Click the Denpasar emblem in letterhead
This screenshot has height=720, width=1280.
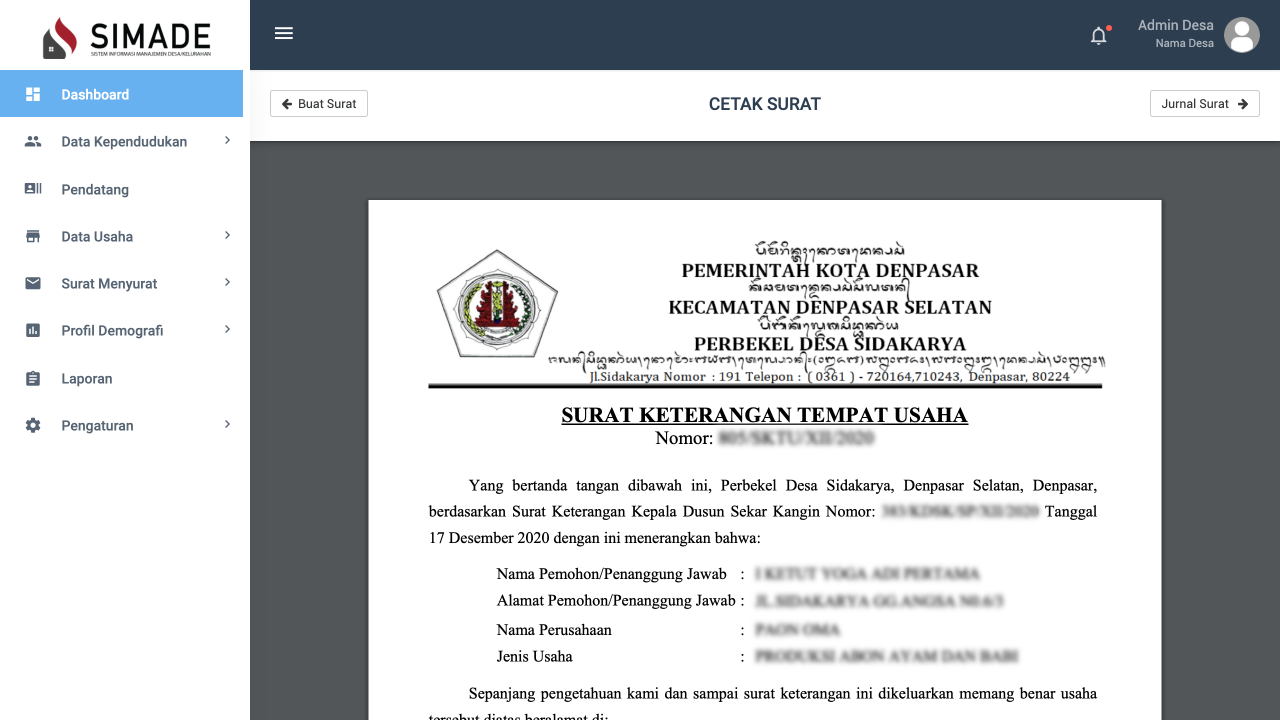[497, 304]
